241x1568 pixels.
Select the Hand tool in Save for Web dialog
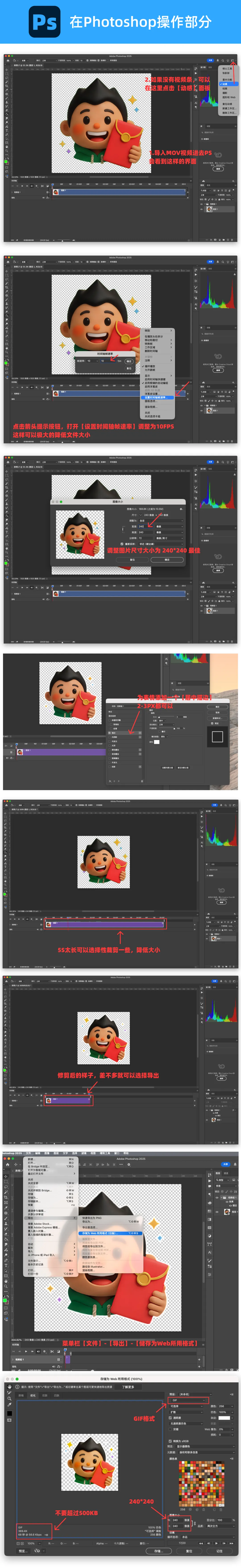(x=9, y=1387)
